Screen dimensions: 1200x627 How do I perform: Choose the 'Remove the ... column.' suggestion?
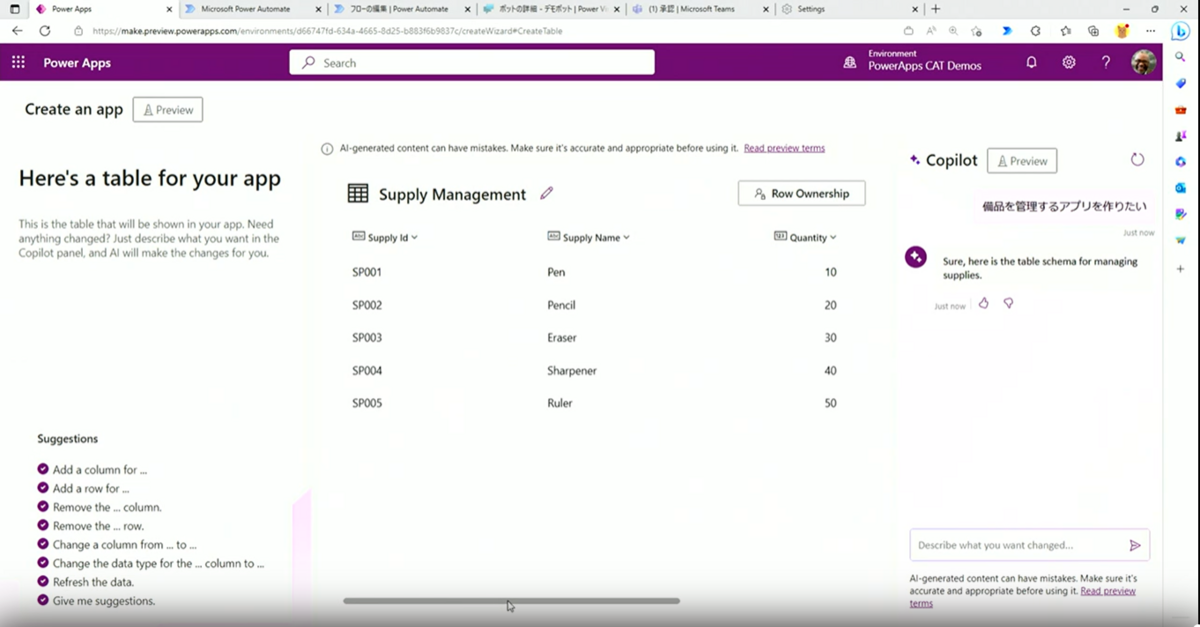pyautogui.click(x=107, y=507)
